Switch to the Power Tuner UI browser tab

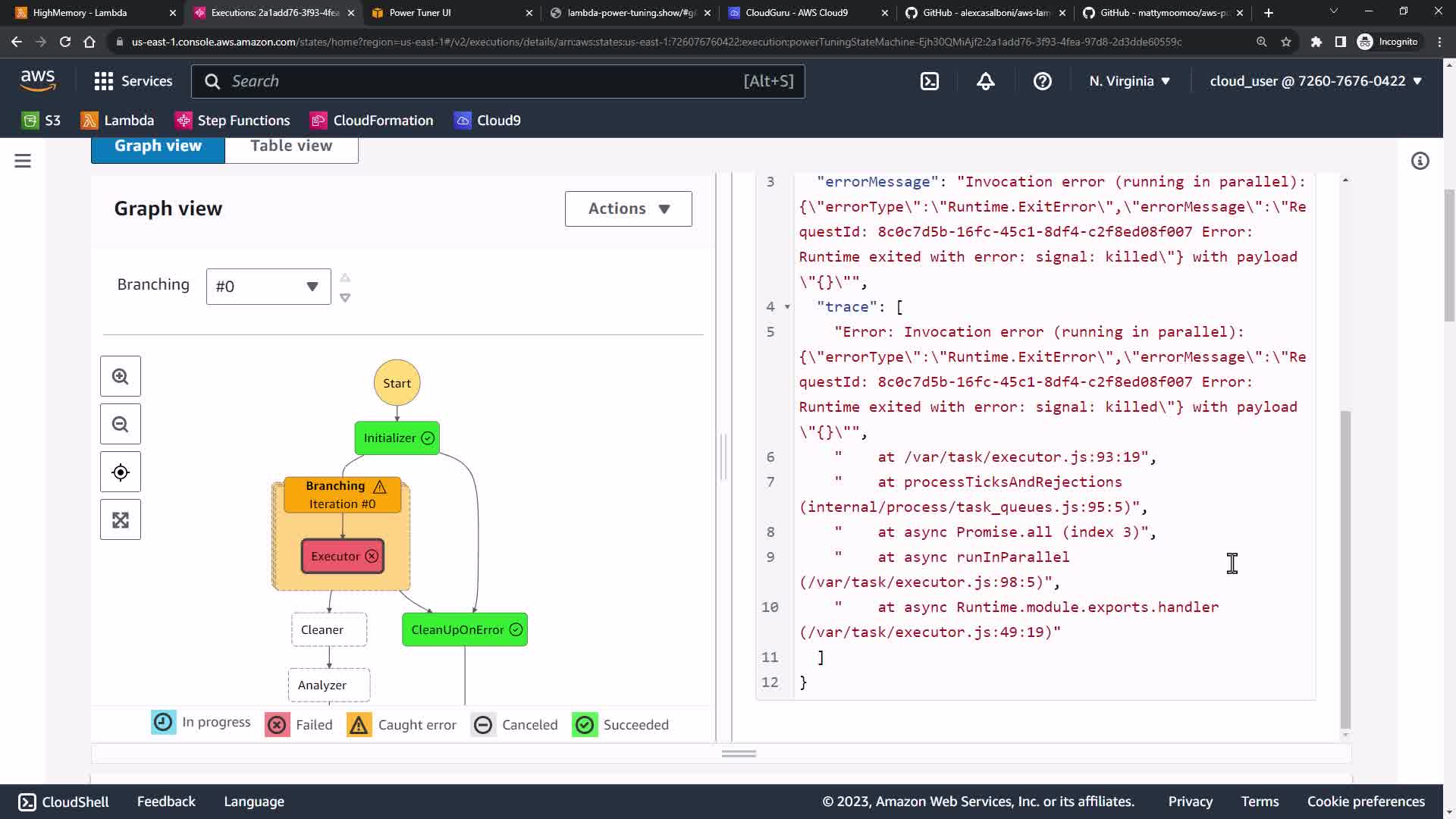419,13
